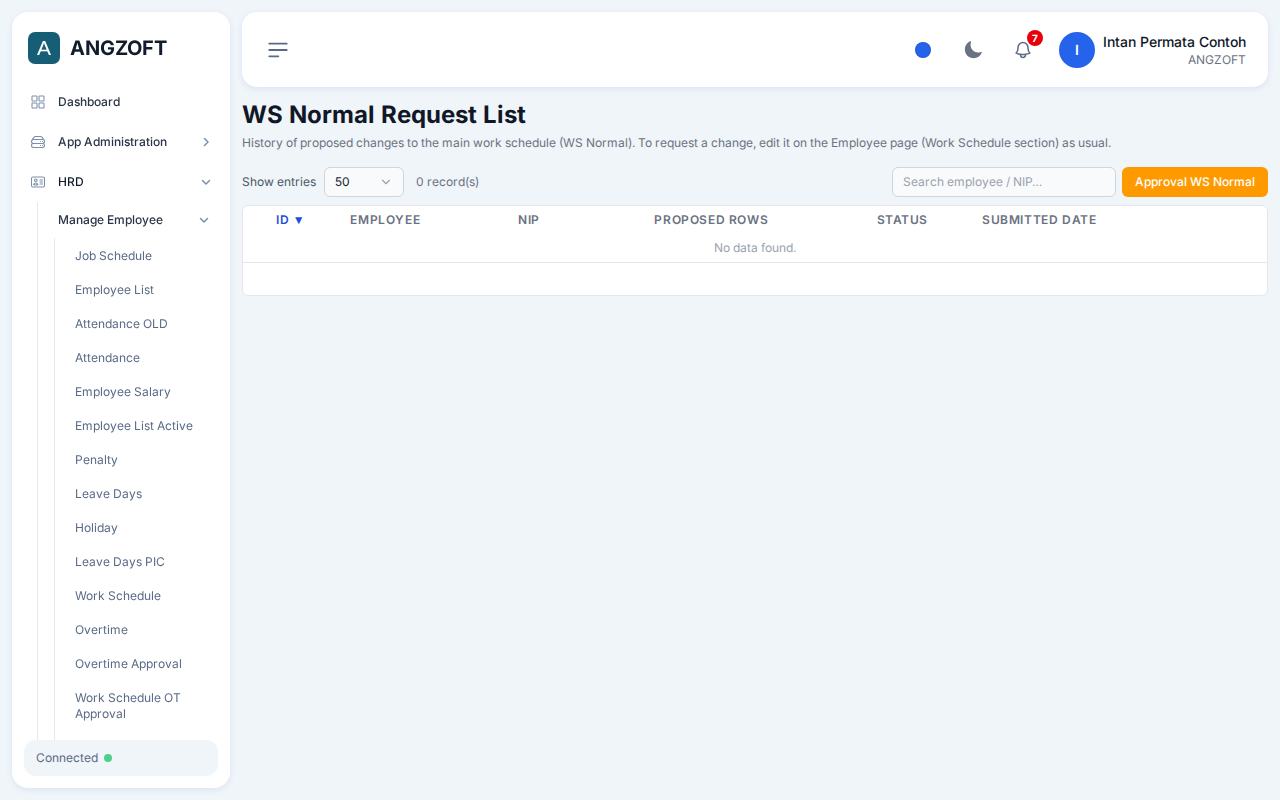Viewport: 1280px width, 800px height.
Task: Click the Dashboard grid icon
Action: [x=38, y=102]
